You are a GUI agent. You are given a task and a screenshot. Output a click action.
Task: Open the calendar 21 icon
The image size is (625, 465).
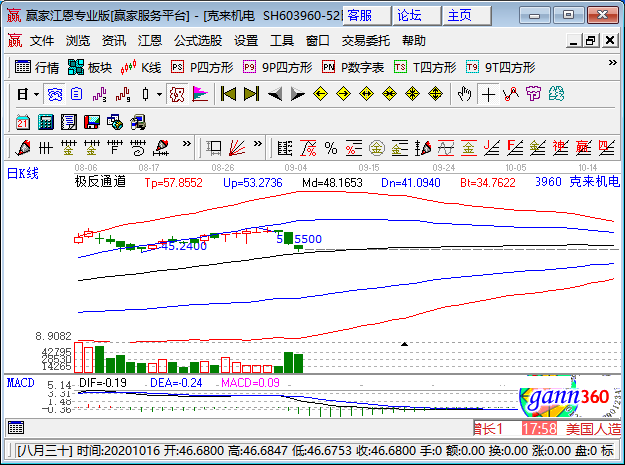pos(23,122)
